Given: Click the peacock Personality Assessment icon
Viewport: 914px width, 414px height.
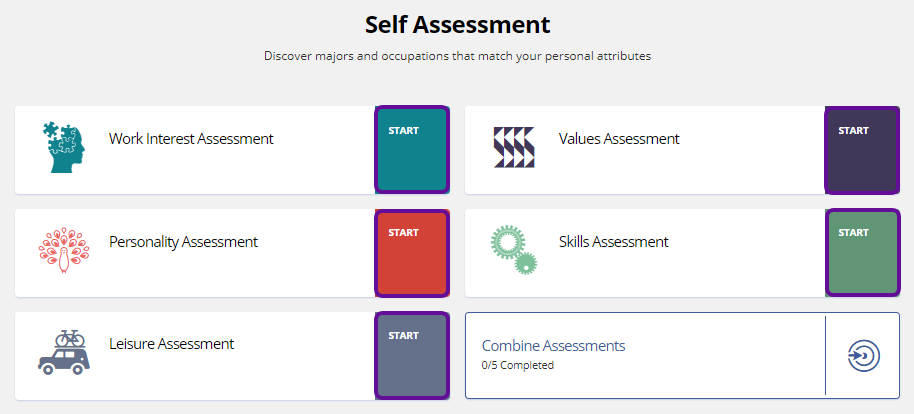Looking at the screenshot, I should click(x=64, y=251).
